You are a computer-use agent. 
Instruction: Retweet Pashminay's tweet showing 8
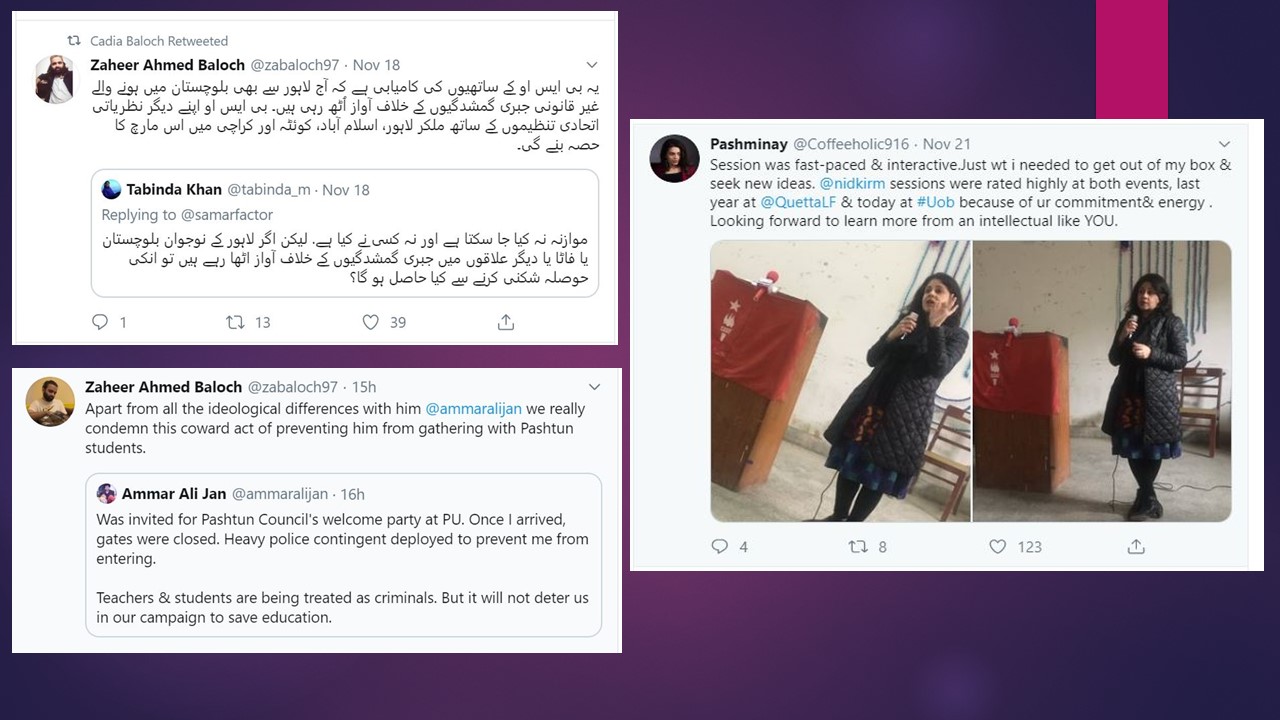click(x=857, y=546)
